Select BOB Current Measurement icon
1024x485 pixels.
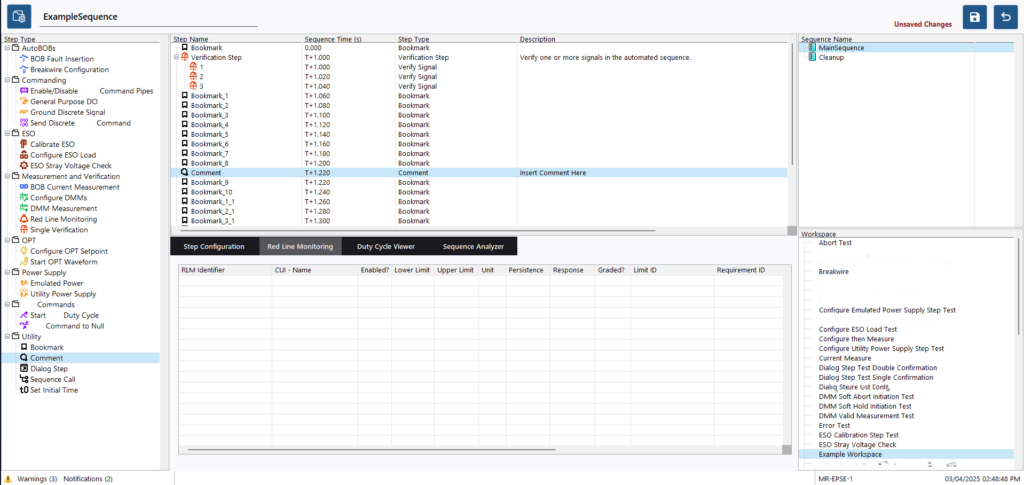(x=25, y=187)
